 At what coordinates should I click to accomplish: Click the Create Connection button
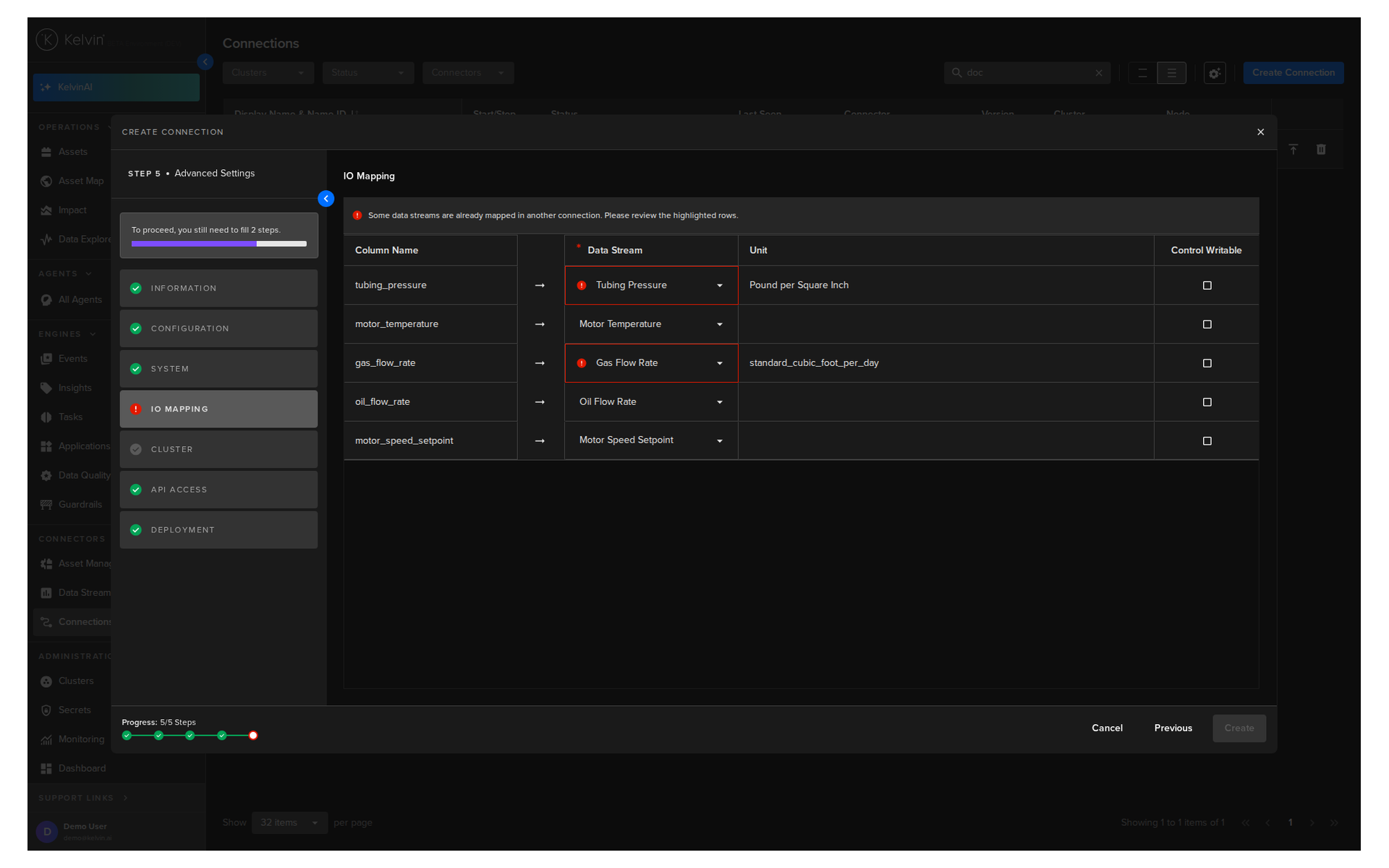click(1294, 73)
